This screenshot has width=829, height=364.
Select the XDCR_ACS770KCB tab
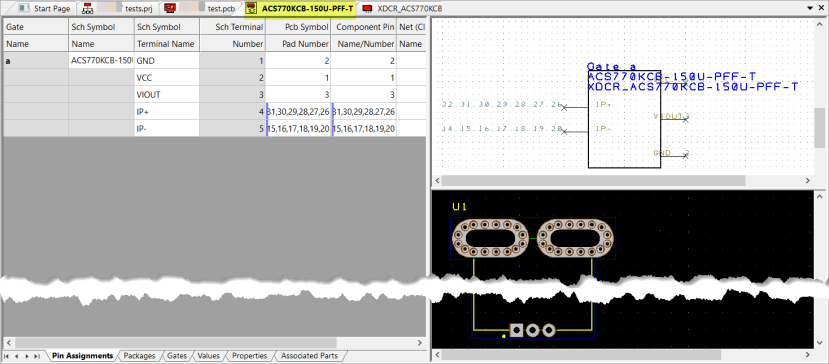click(x=402, y=9)
